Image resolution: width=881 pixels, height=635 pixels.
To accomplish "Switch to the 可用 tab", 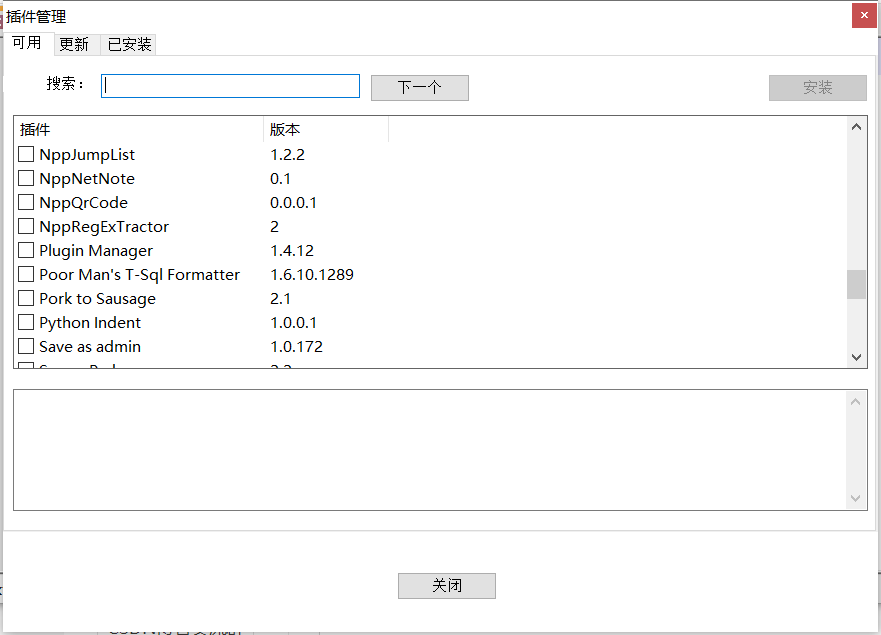I will click(28, 43).
